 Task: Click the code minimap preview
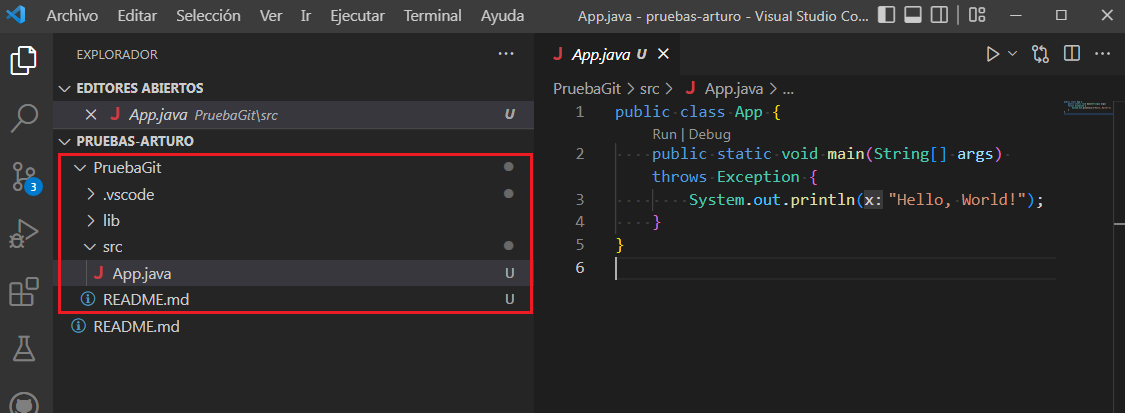click(1087, 107)
